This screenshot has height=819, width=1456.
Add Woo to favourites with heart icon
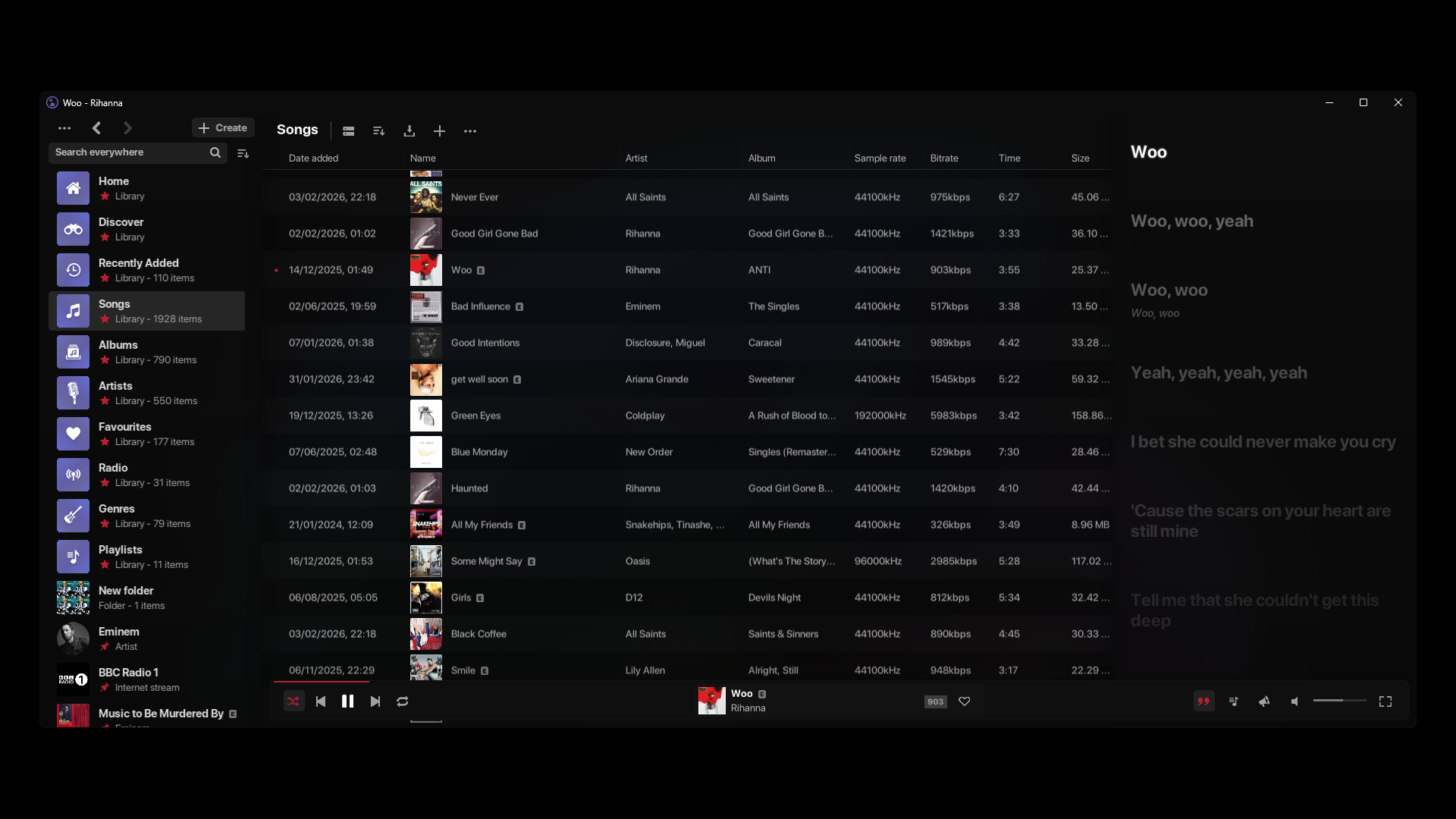(965, 701)
